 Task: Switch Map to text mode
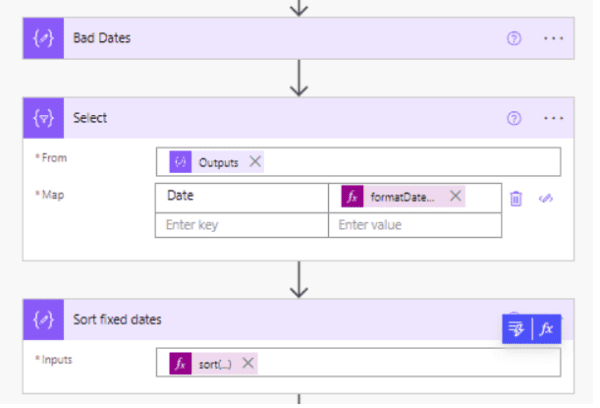coord(546,198)
